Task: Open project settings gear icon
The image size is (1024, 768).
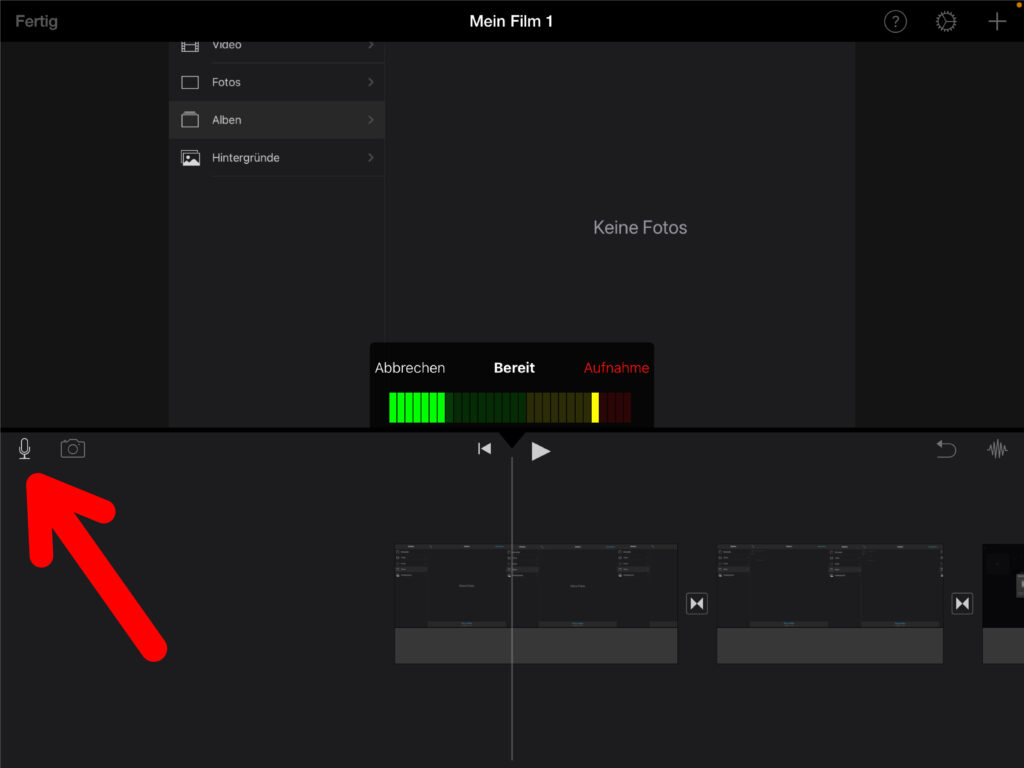Action: click(946, 22)
